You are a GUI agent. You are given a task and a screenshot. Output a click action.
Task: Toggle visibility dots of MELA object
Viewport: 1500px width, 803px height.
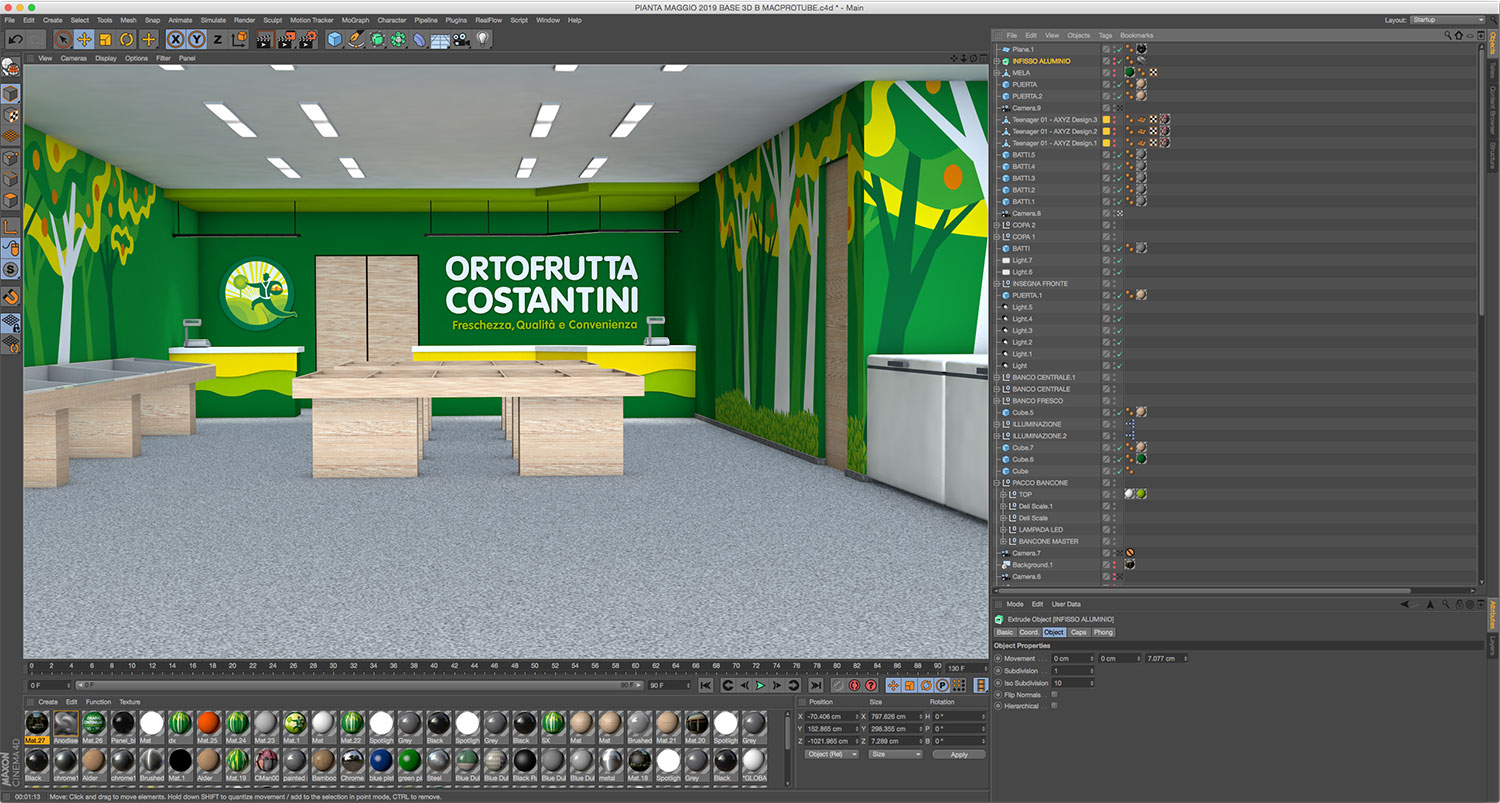coord(1114,73)
